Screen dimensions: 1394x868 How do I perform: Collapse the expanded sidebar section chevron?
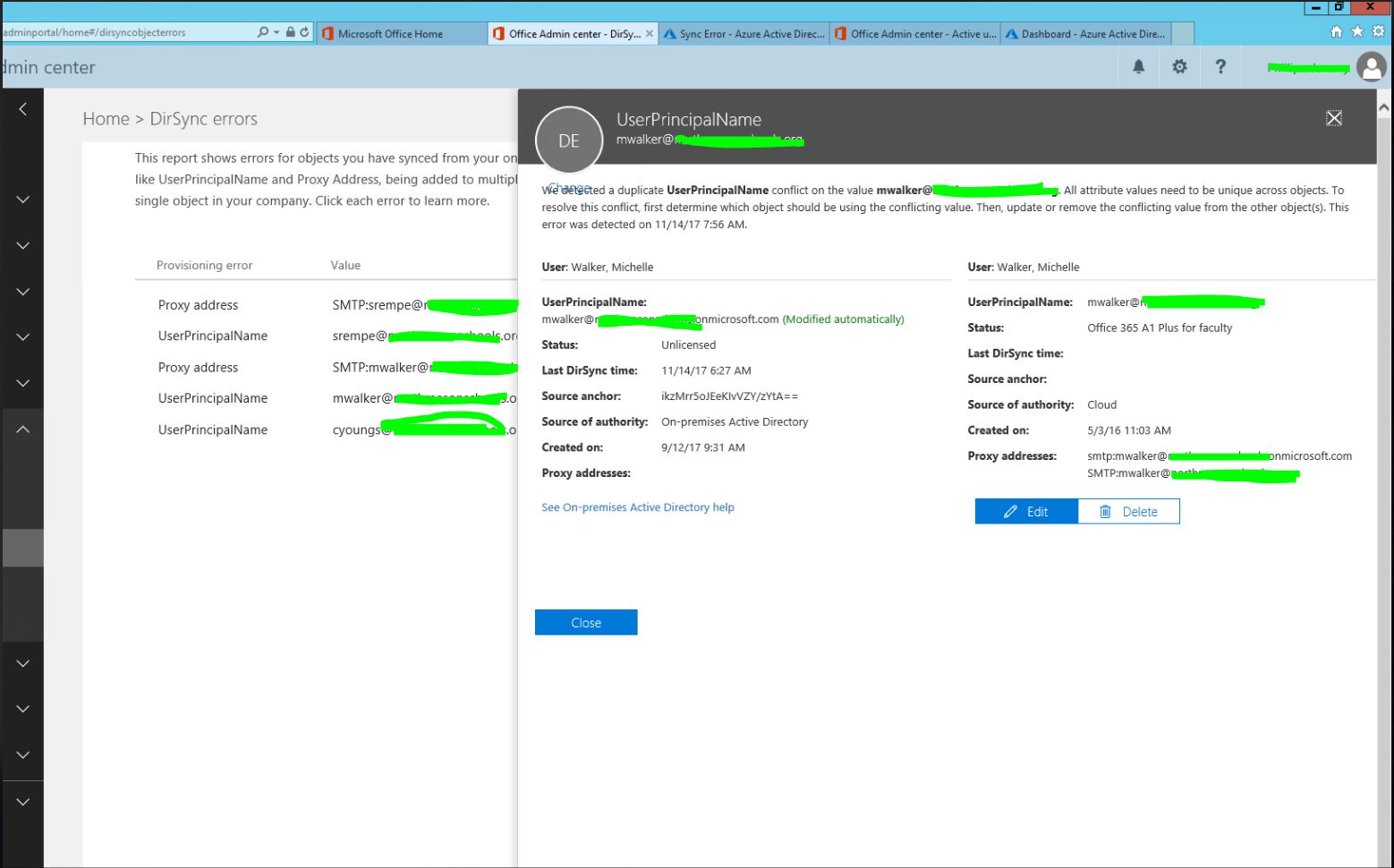pyautogui.click(x=23, y=430)
